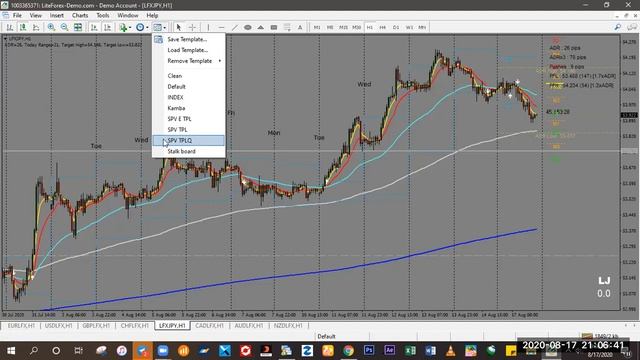Open the Periods clock button
This screenshot has height=360, width=640.
(x=140, y=27)
